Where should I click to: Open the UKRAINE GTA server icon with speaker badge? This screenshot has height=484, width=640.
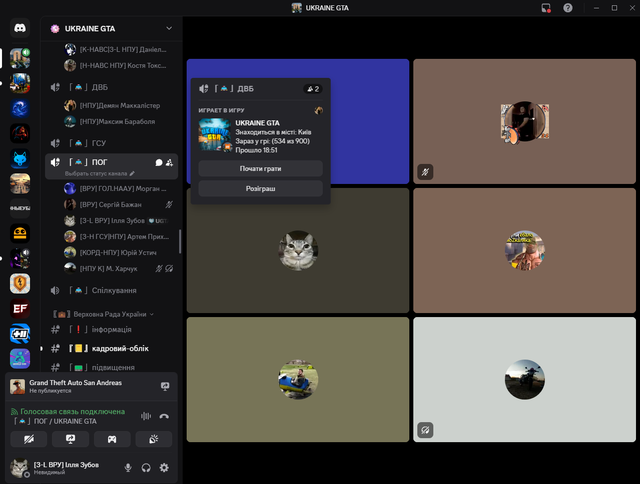[20, 58]
